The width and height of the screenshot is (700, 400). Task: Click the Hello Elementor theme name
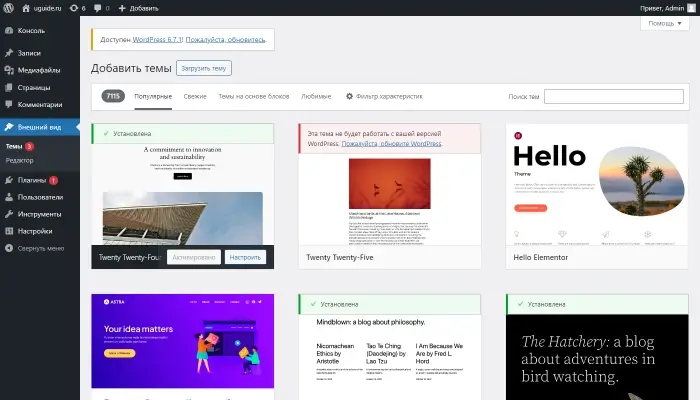(541, 258)
